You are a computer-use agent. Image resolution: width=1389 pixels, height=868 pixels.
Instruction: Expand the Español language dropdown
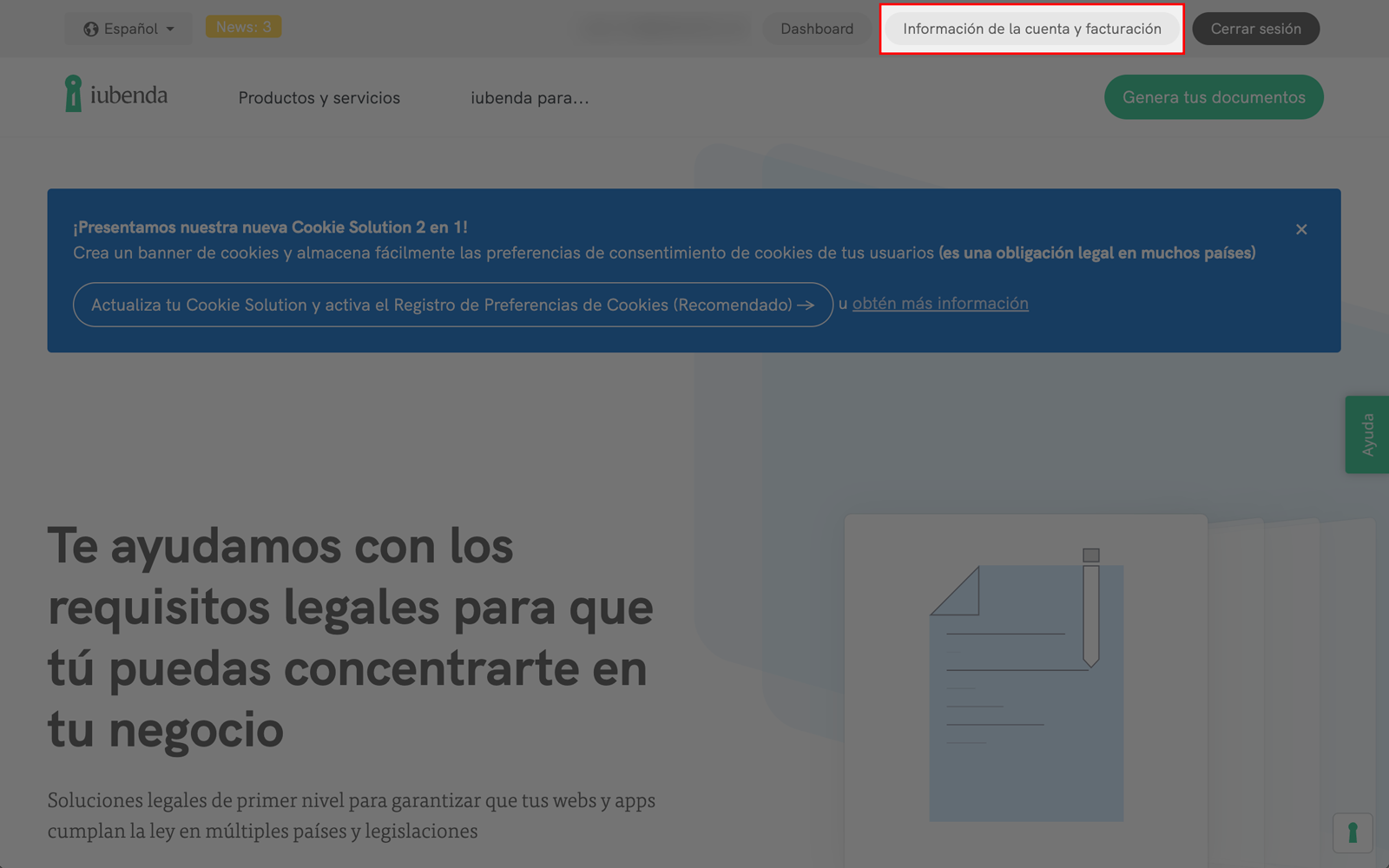click(129, 30)
